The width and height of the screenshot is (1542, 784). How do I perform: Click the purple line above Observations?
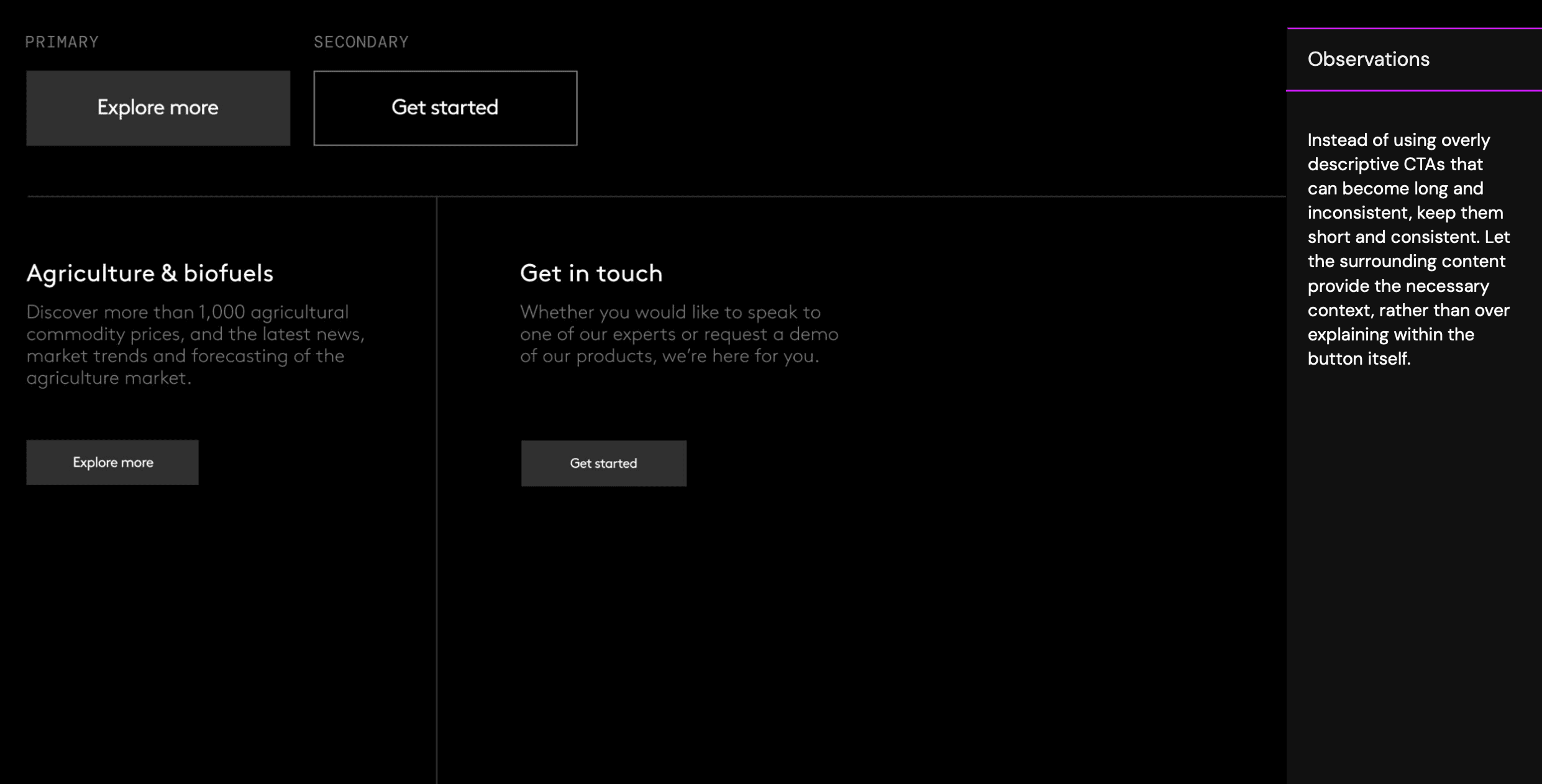click(x=1413, y=28)
